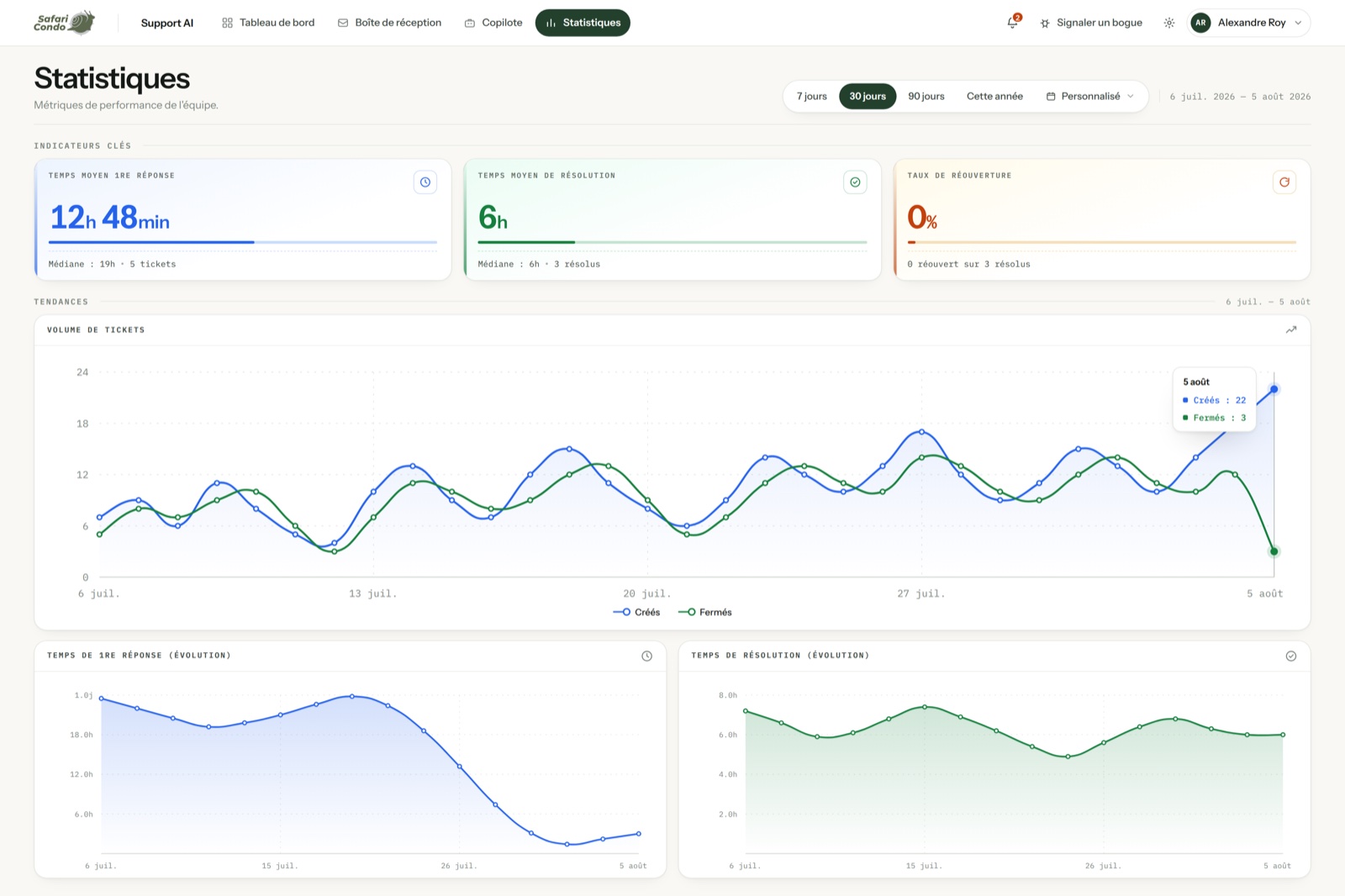Click the 12h 48min metric value

pos(109,218)
